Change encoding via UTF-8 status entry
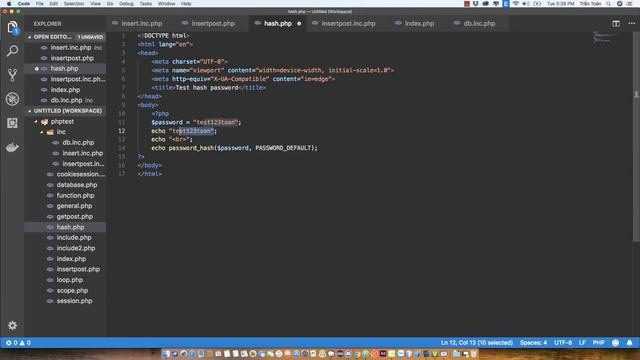The height and width of the screenshot is (360, 640). pos(563,343)
